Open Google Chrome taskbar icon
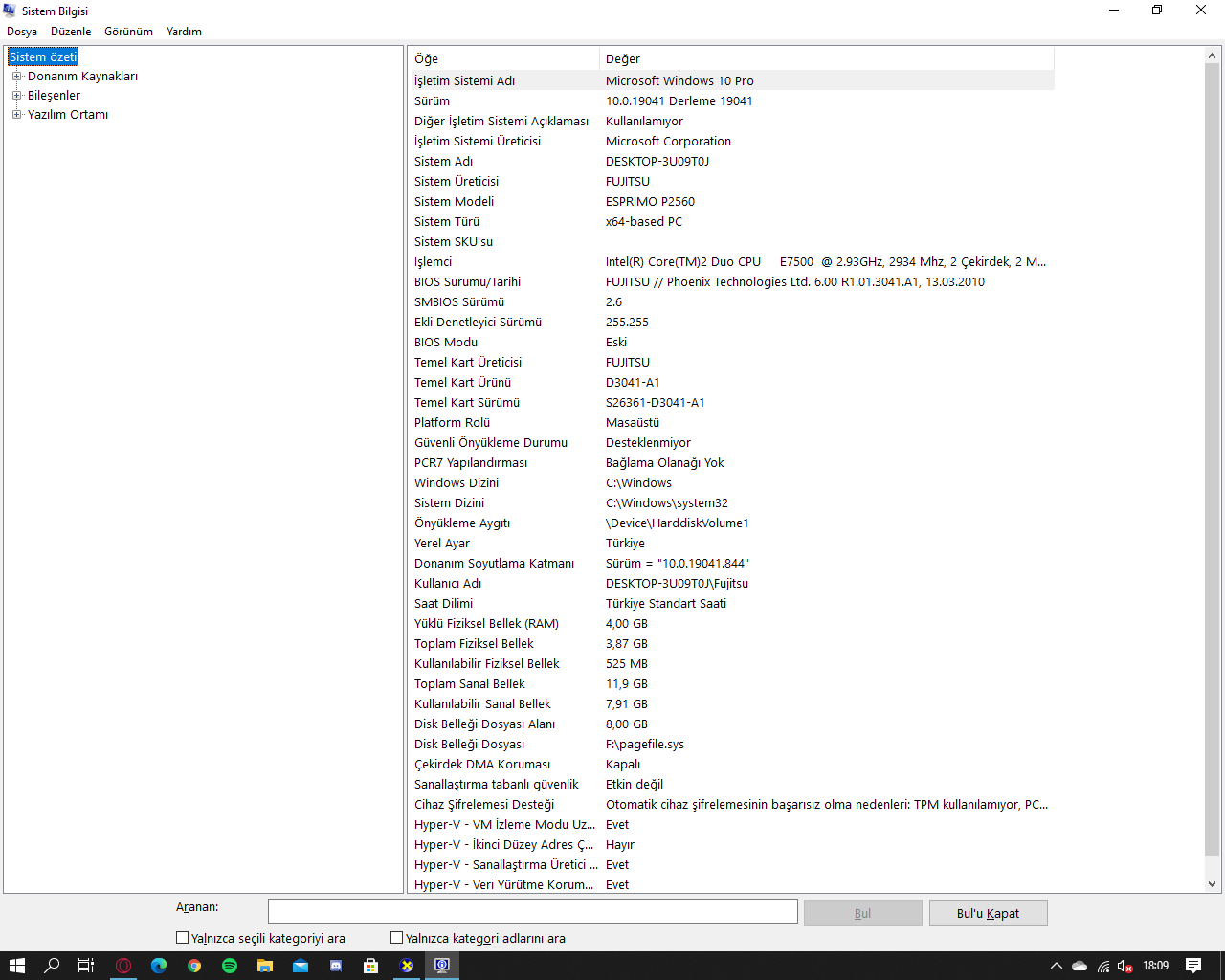Screen dimensions: 1225x980 coord(194,966)
